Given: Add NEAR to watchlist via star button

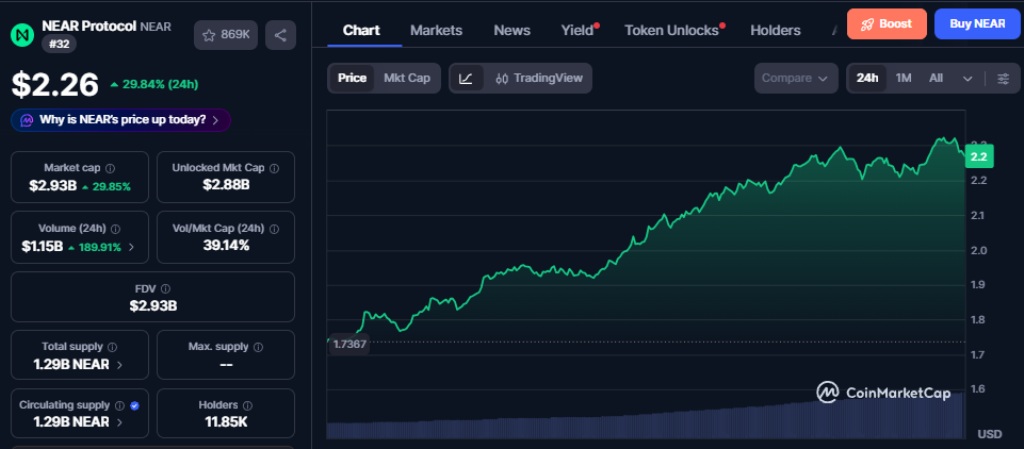Looking at the screenshot, I should click(225, 35).
